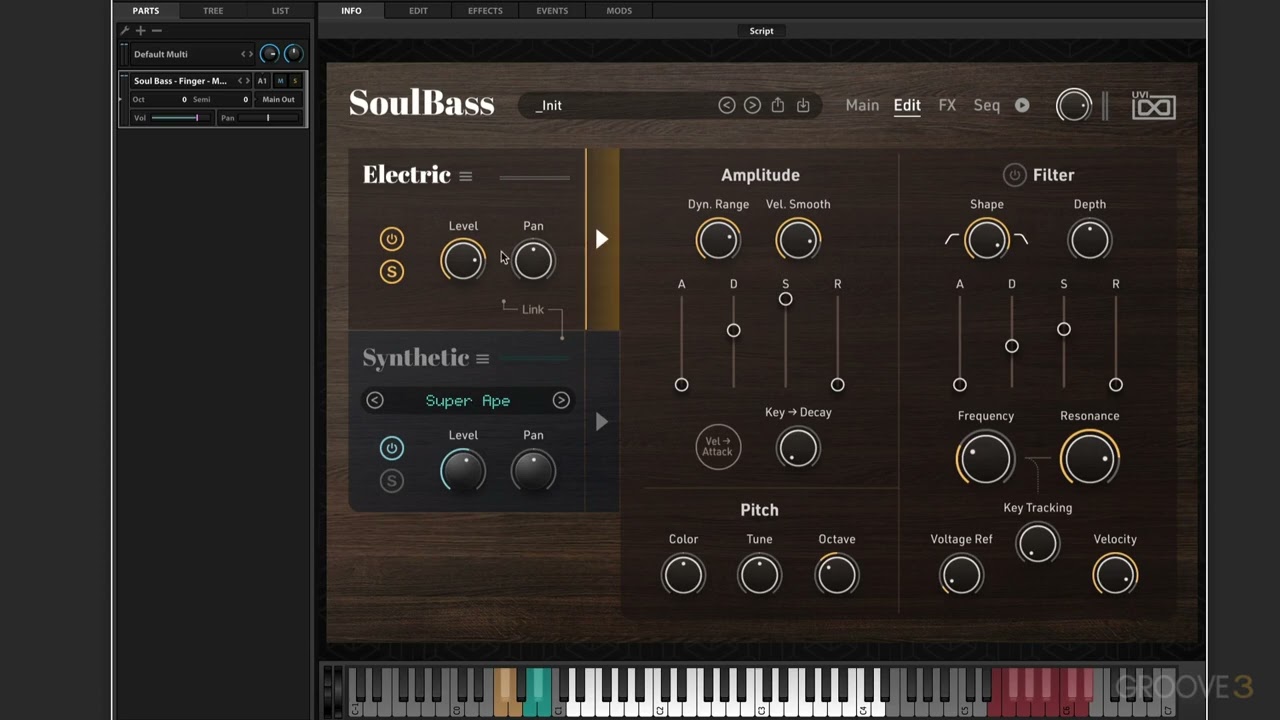The height and width of the screenshot is (720, 1280).
Task: Click the preset share/export icon
Action: [777, 105]
